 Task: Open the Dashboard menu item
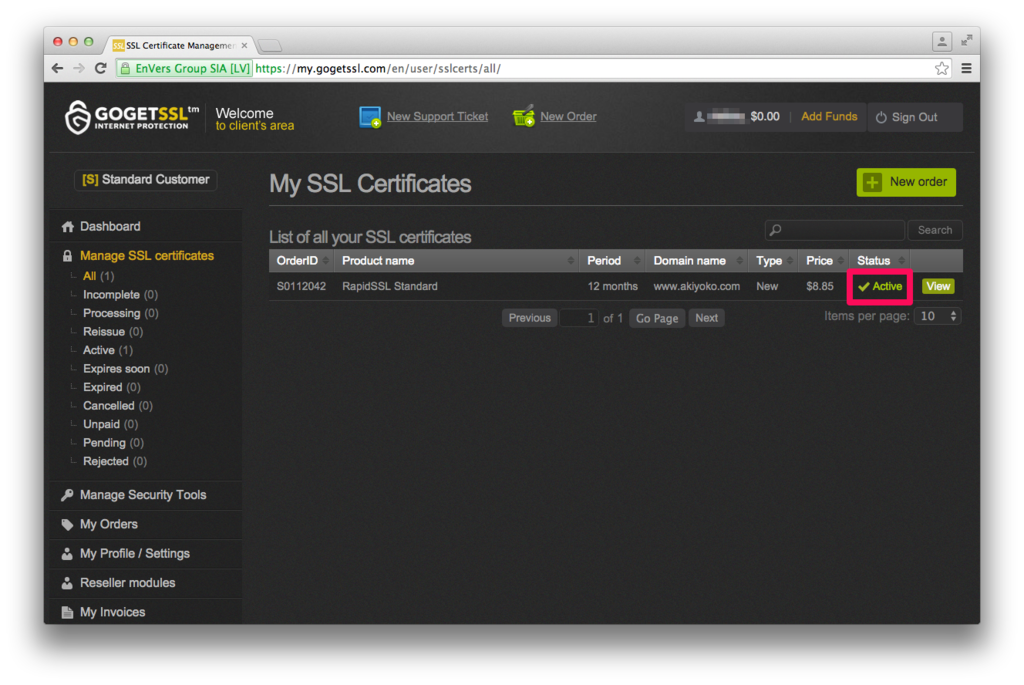110,227
